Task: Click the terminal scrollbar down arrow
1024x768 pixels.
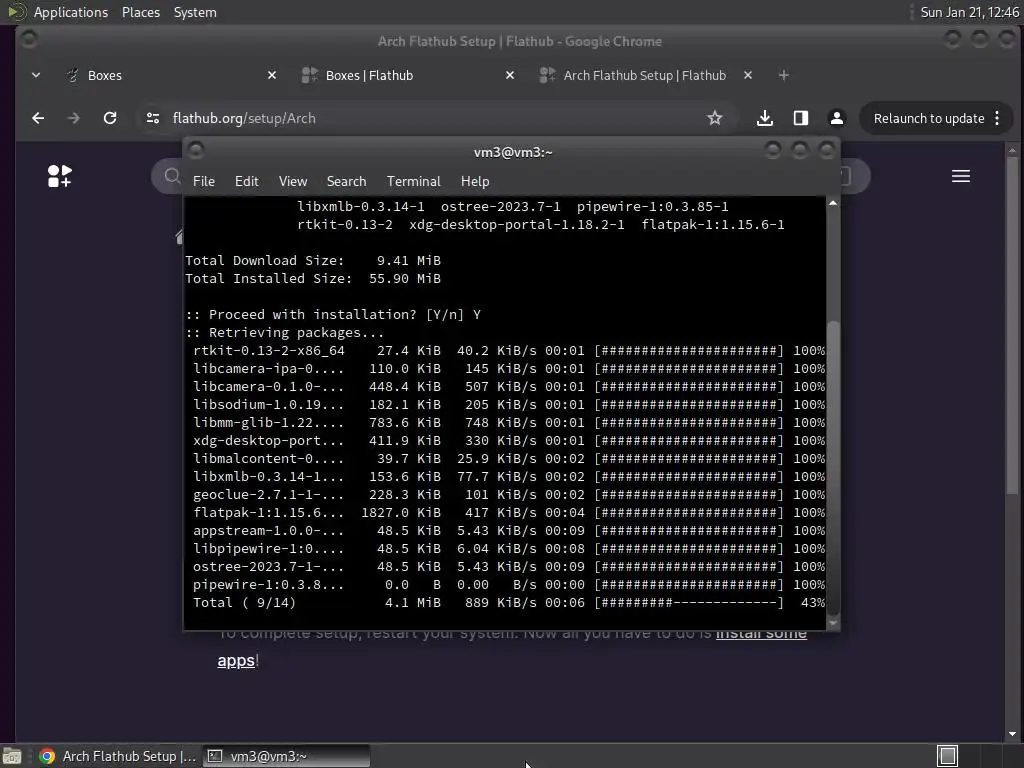Action: pos(833,623)
